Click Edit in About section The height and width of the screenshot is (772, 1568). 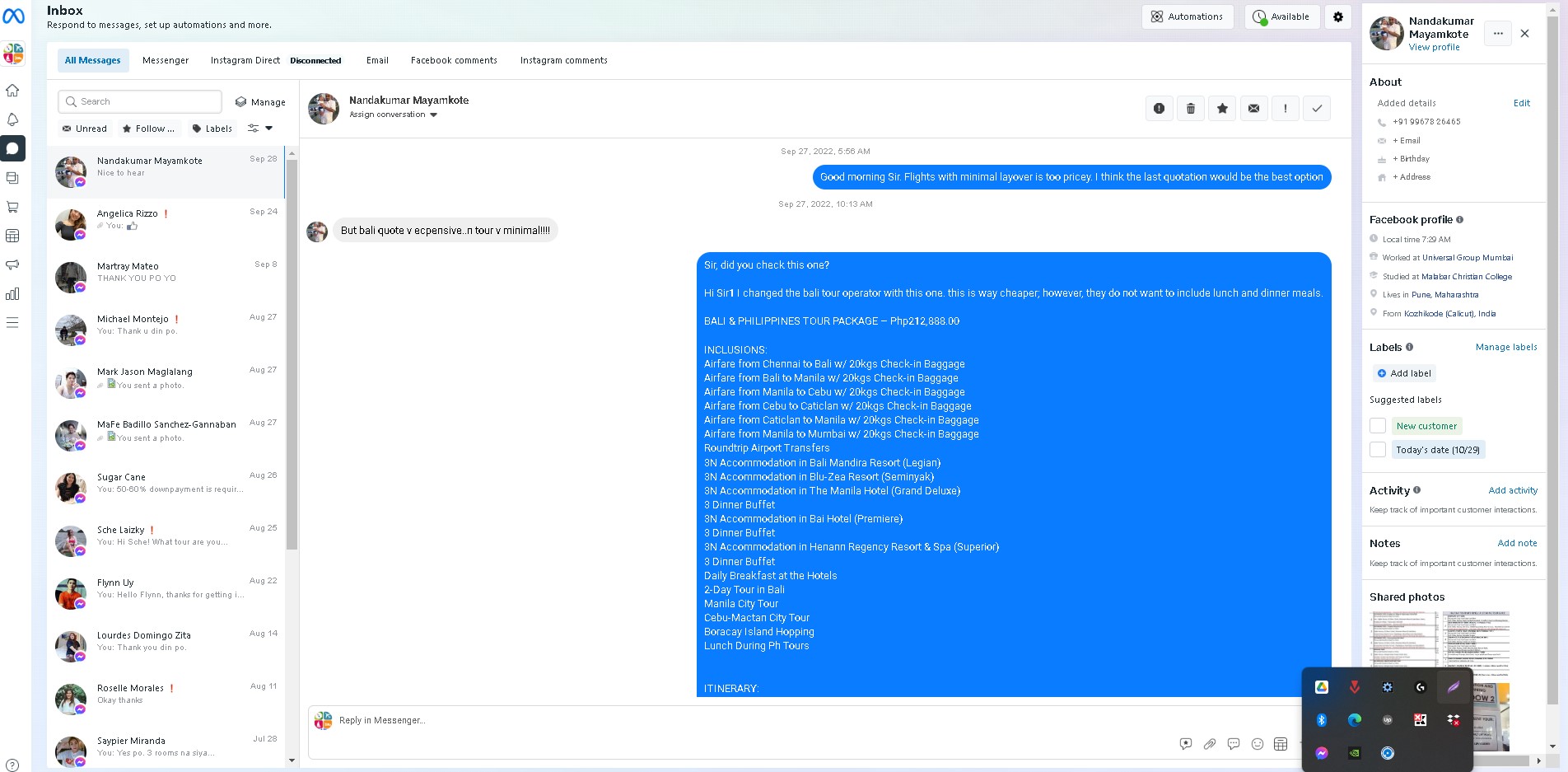(x=1522, y=103)
